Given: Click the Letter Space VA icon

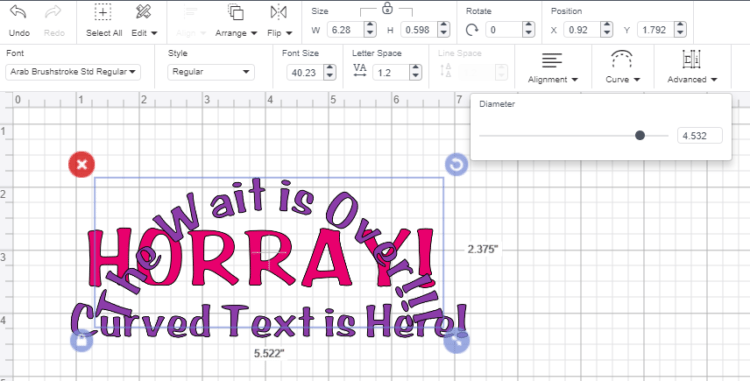Looking at the screenshot, I should (360, 71).
